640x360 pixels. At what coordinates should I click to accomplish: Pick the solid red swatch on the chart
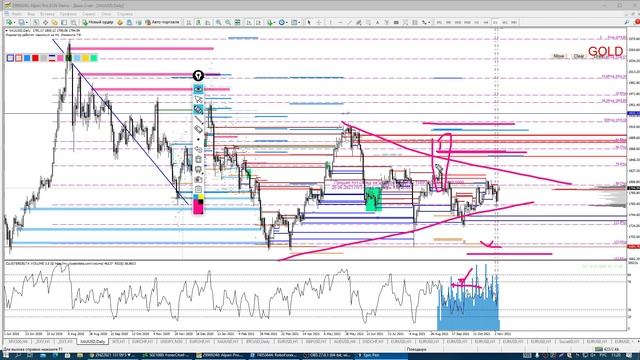[36, 58]
